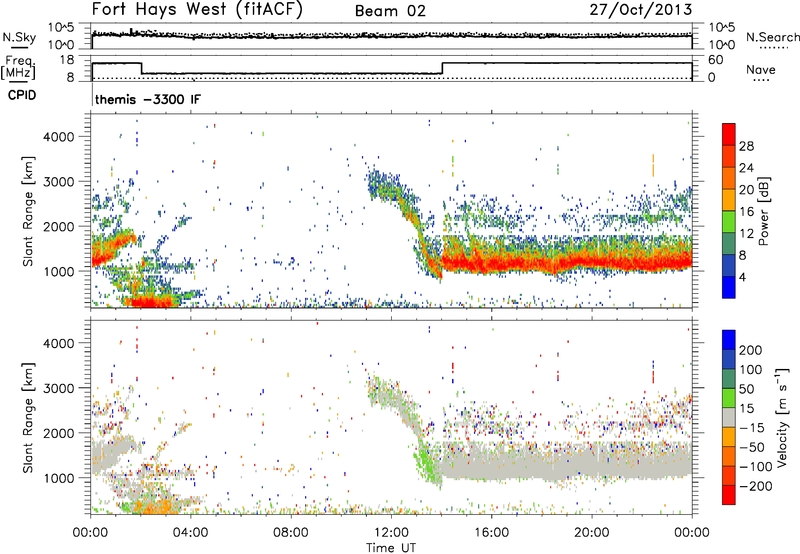
Task: Click the "Slant Range [km]" label of velocity panel
Action: tap(28, 417)
